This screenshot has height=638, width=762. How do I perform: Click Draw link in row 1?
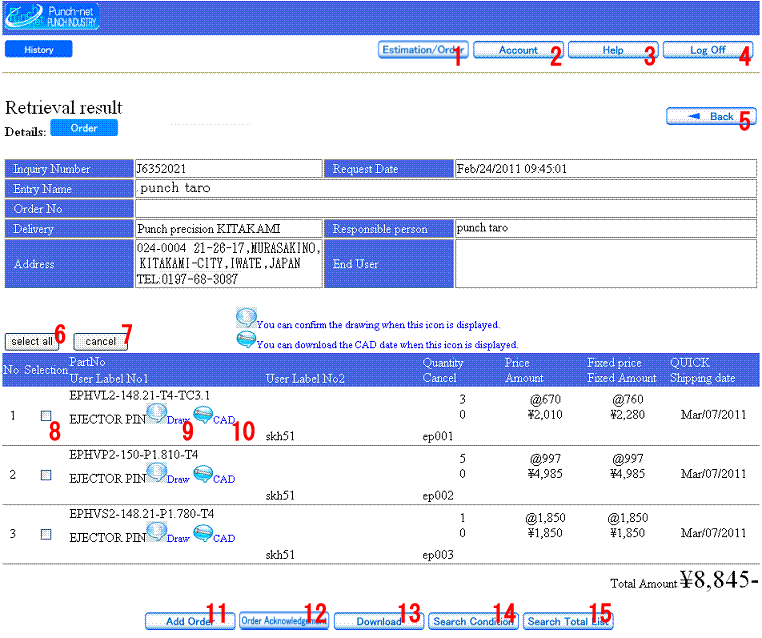point(178,420)
